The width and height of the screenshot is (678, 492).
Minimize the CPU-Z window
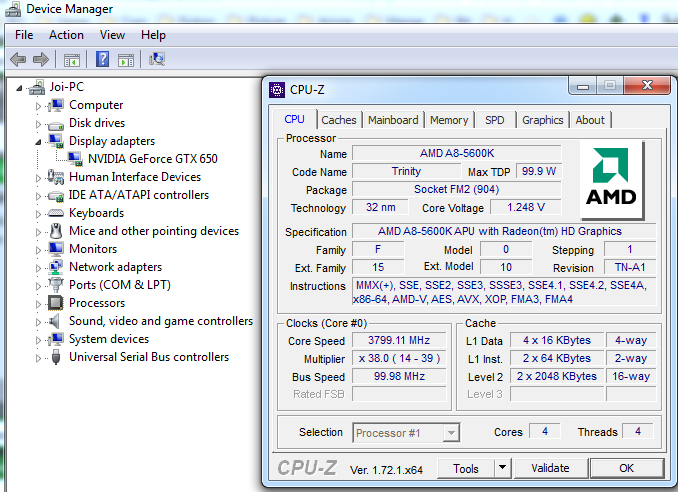click(583, 86)
